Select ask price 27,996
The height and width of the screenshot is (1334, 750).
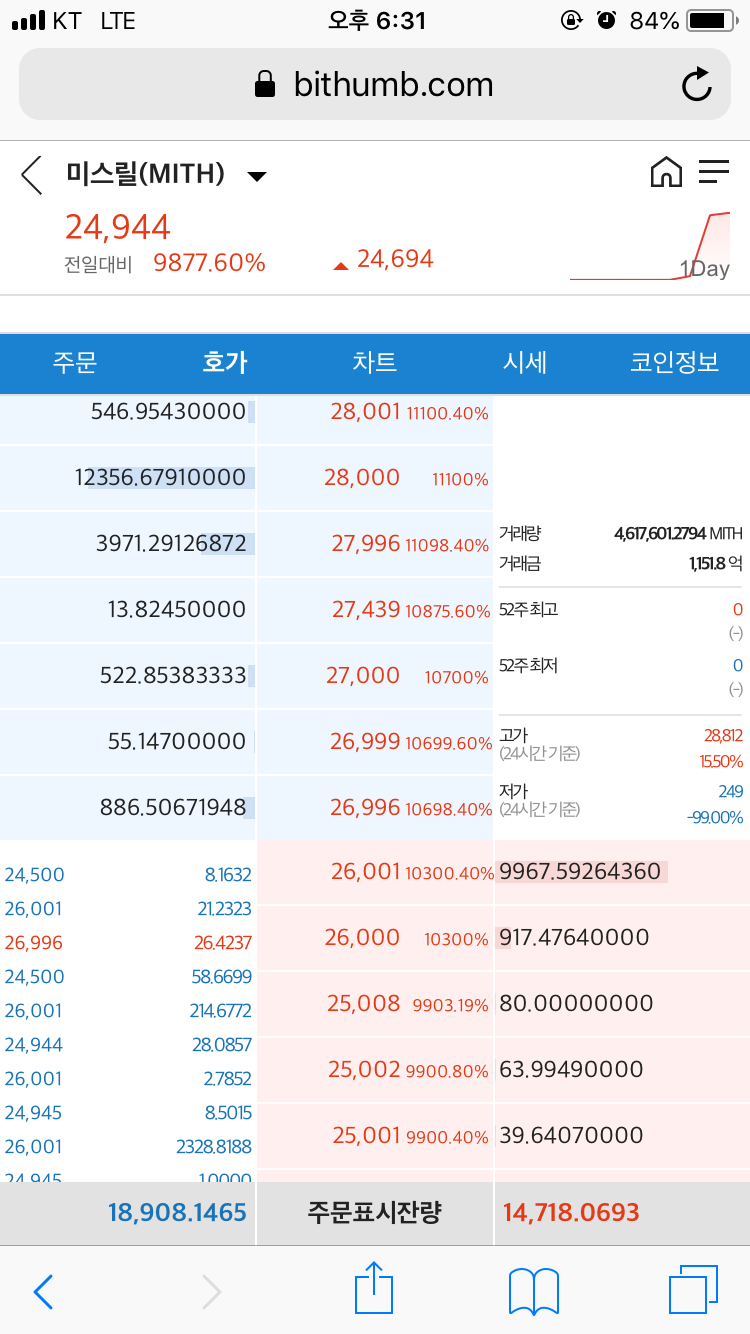point(366,544)
